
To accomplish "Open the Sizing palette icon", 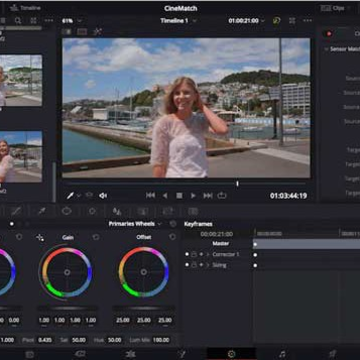I will [x=168, y=211].
